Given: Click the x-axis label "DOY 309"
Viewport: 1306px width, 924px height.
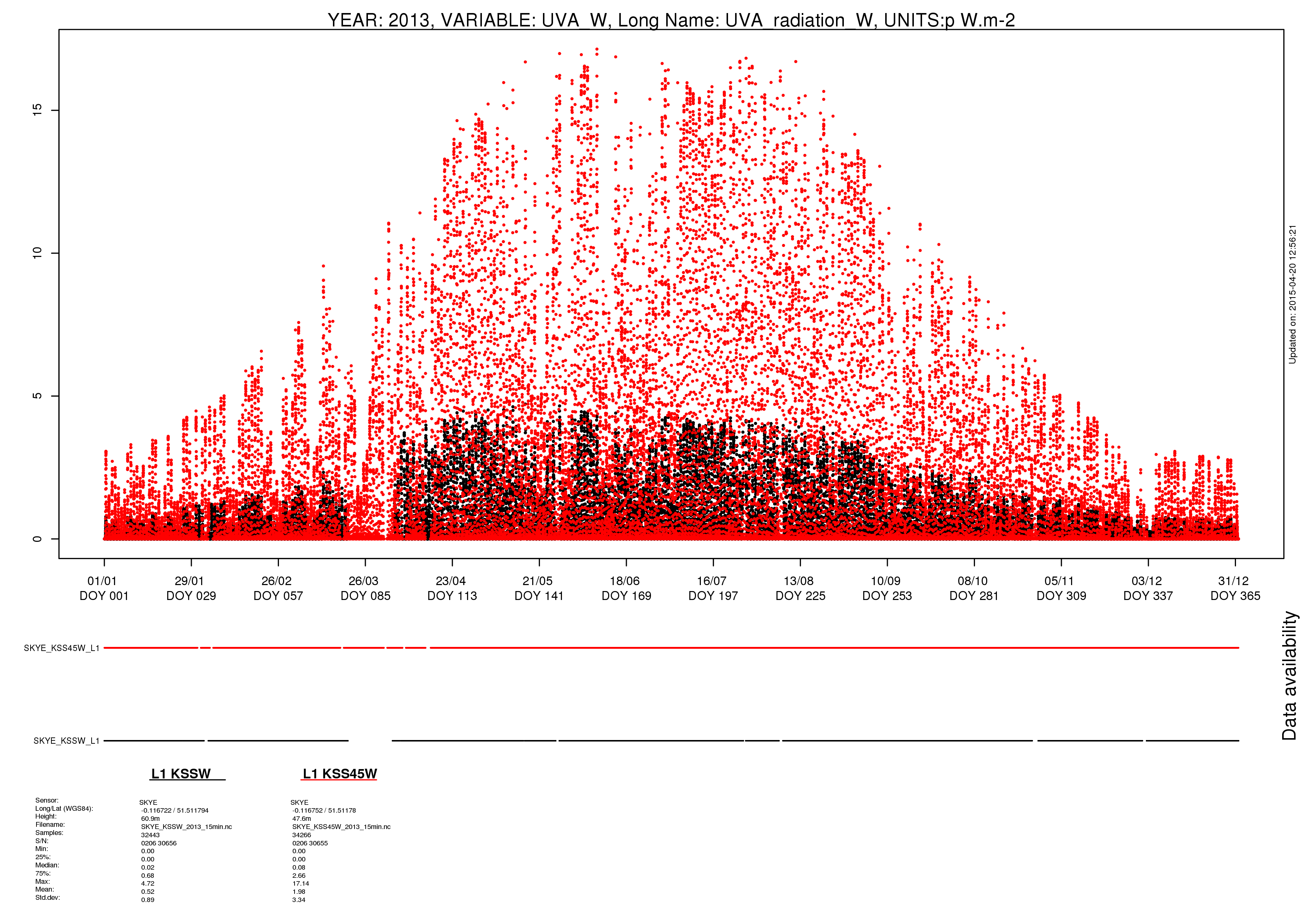Looking at the screenshot, I should pos(1061,596).
